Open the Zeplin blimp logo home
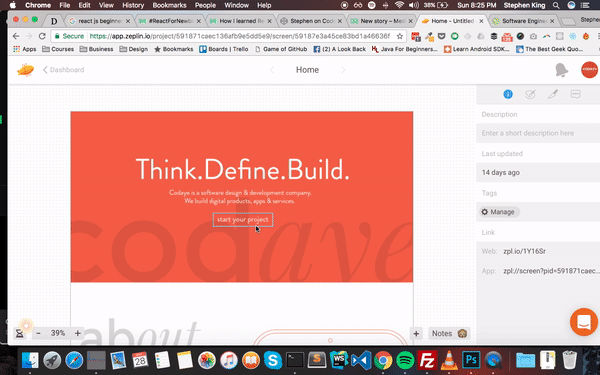This screenshot has height=375, width=600. (x=25, y=70)
